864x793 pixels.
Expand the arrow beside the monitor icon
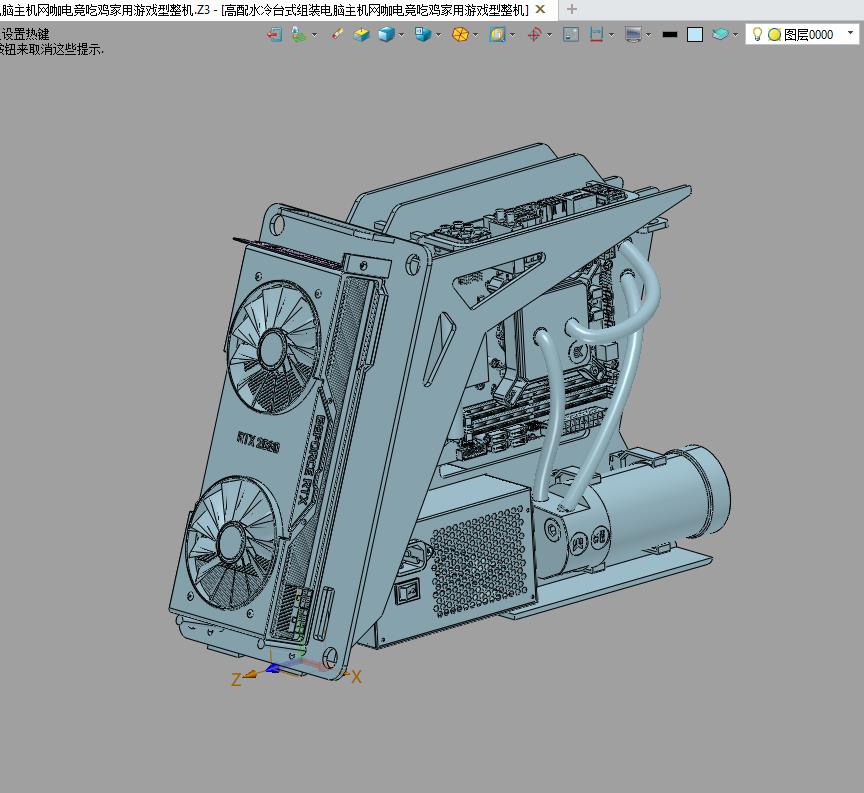(x=648, y=34)
